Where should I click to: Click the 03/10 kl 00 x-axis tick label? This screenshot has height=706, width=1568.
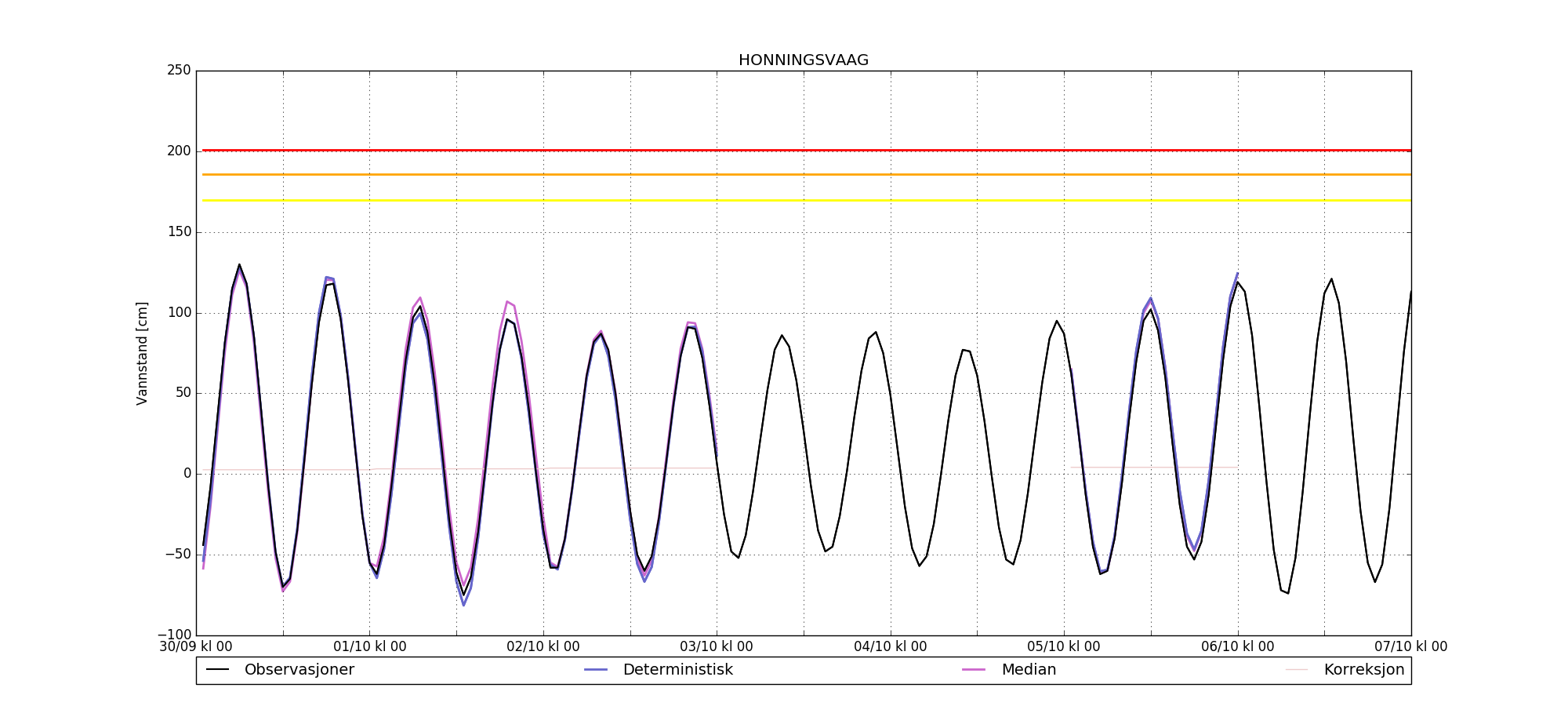(x=717, y=647)
